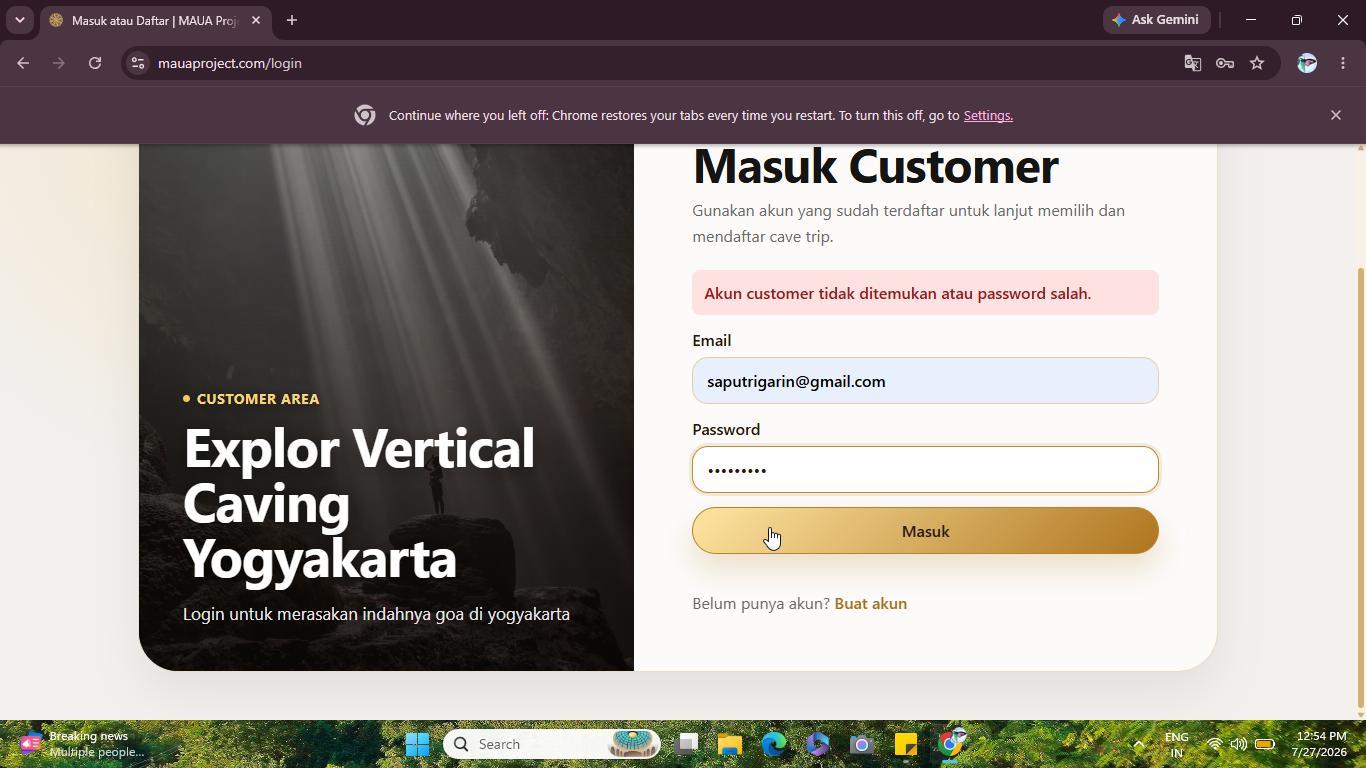The height and width of the screenshot is (768, 1366).
Task: Click the error message about password salah
Action: click(925, 293)
